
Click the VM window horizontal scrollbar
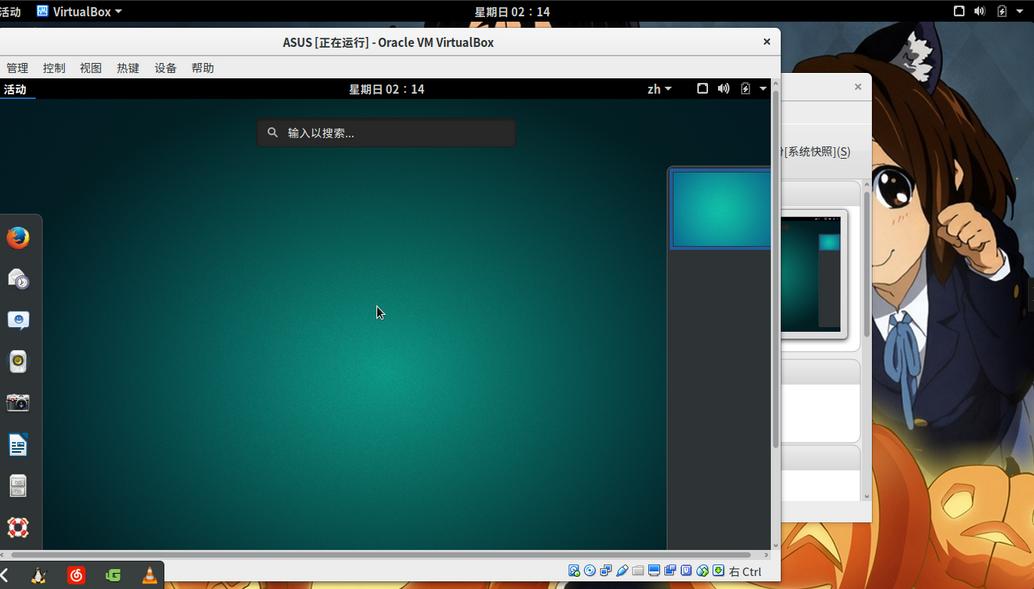coord(380,555)
